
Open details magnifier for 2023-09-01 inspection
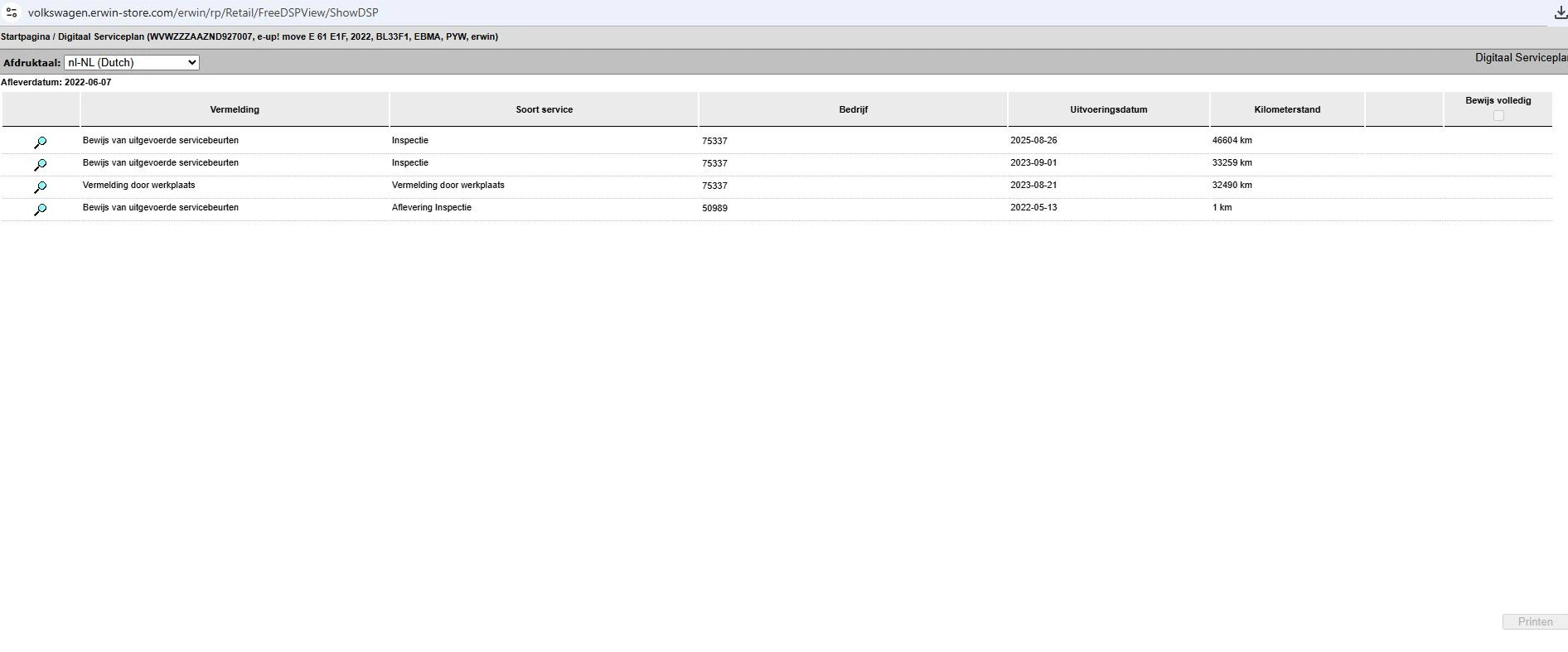tap(40, 165)
